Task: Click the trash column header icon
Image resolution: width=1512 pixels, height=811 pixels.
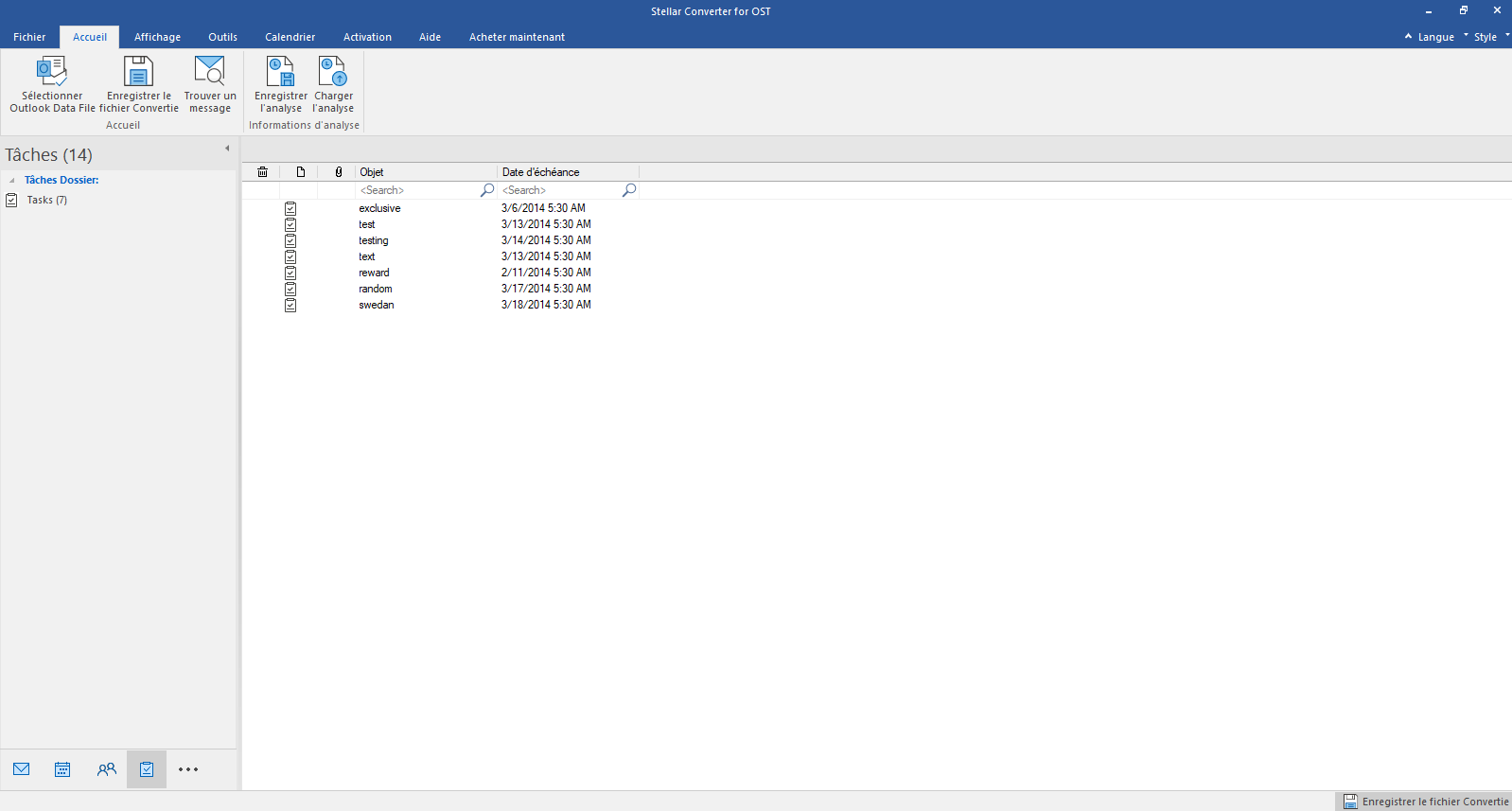Action: tap(262, 172)
